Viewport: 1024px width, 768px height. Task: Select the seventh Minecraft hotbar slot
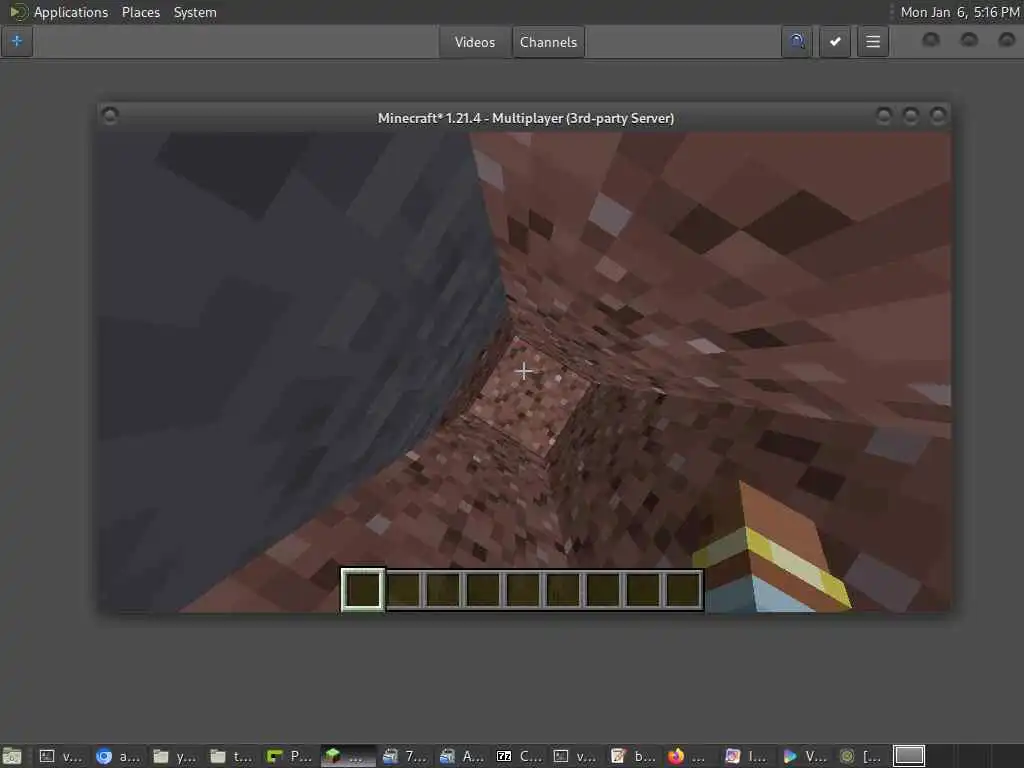point(602,589)
